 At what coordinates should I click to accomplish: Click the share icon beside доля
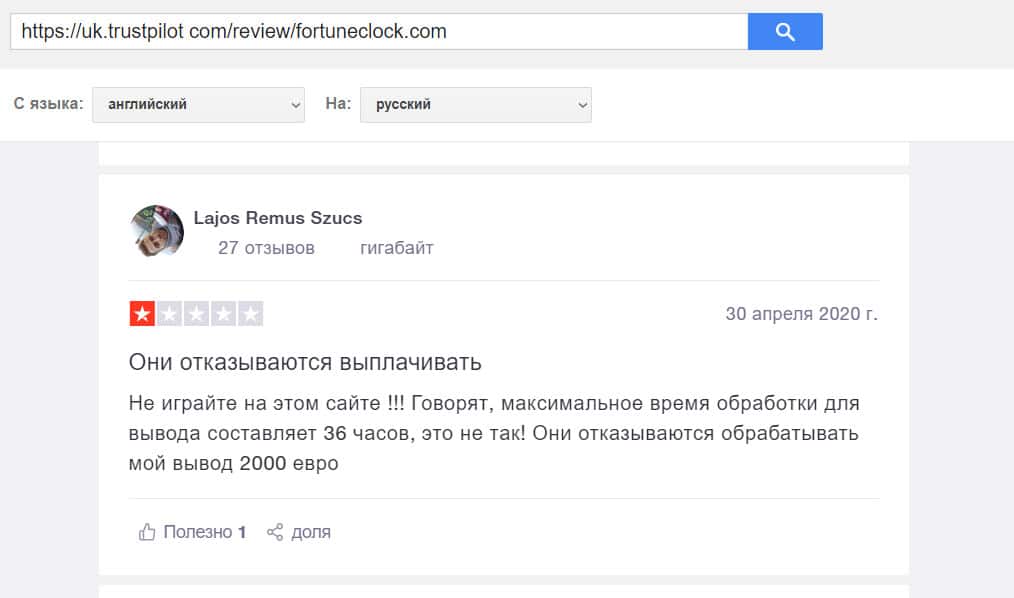[x=275, y=532]
